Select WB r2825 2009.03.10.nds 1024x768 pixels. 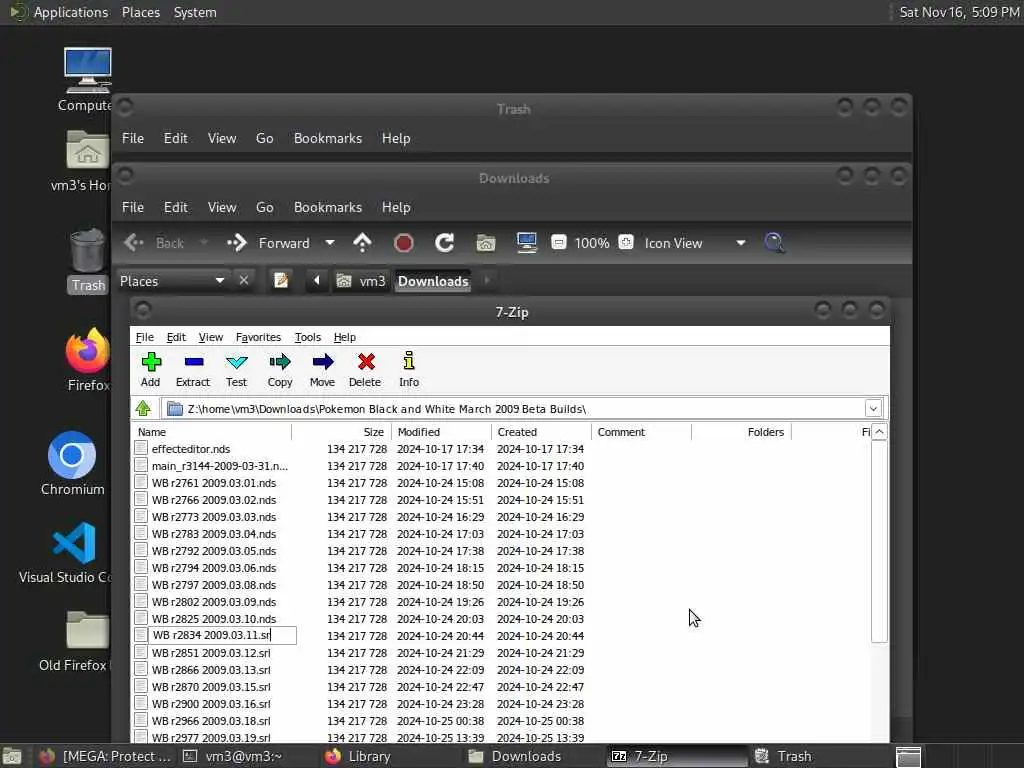(214, 619)
